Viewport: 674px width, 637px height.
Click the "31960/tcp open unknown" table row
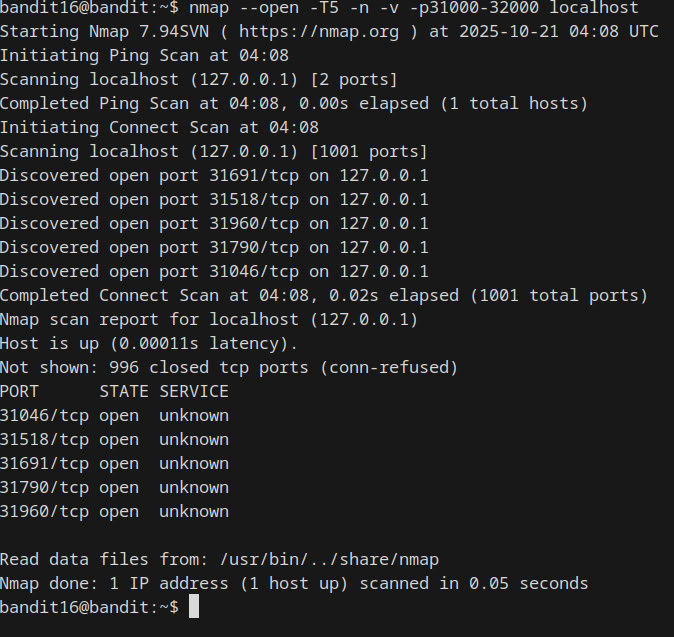tap(114, 511)
